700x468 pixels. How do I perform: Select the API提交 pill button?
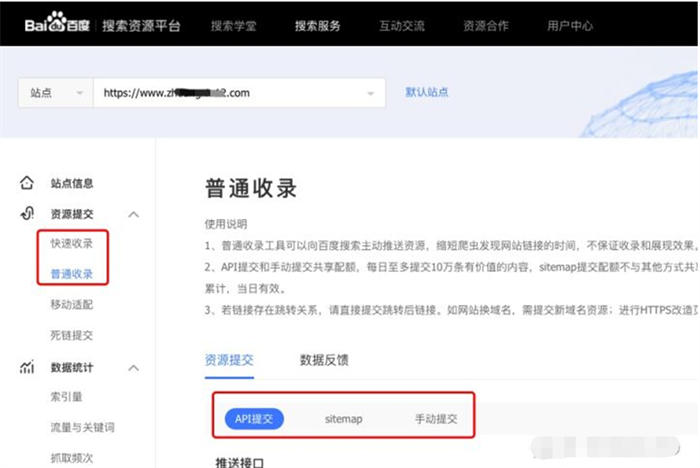coord(254,419)
